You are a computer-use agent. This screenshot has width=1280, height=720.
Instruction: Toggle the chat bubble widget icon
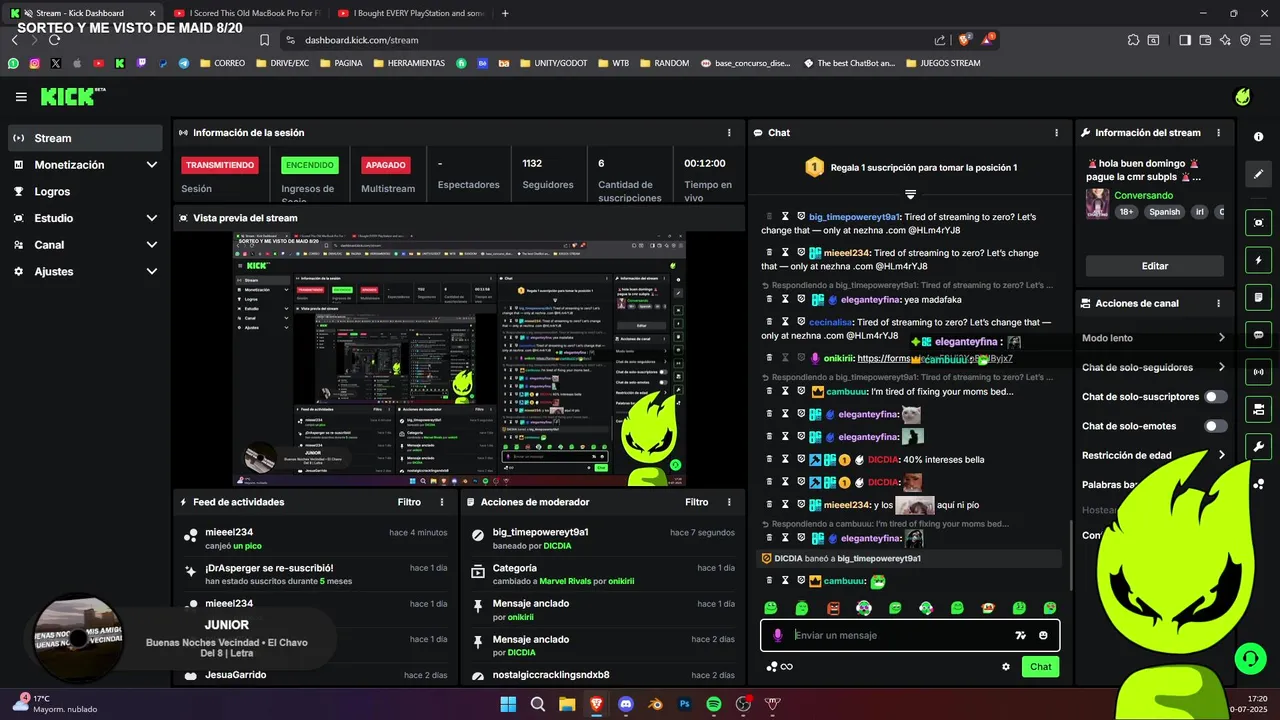pyautogui.click(x=1259, y=334)
